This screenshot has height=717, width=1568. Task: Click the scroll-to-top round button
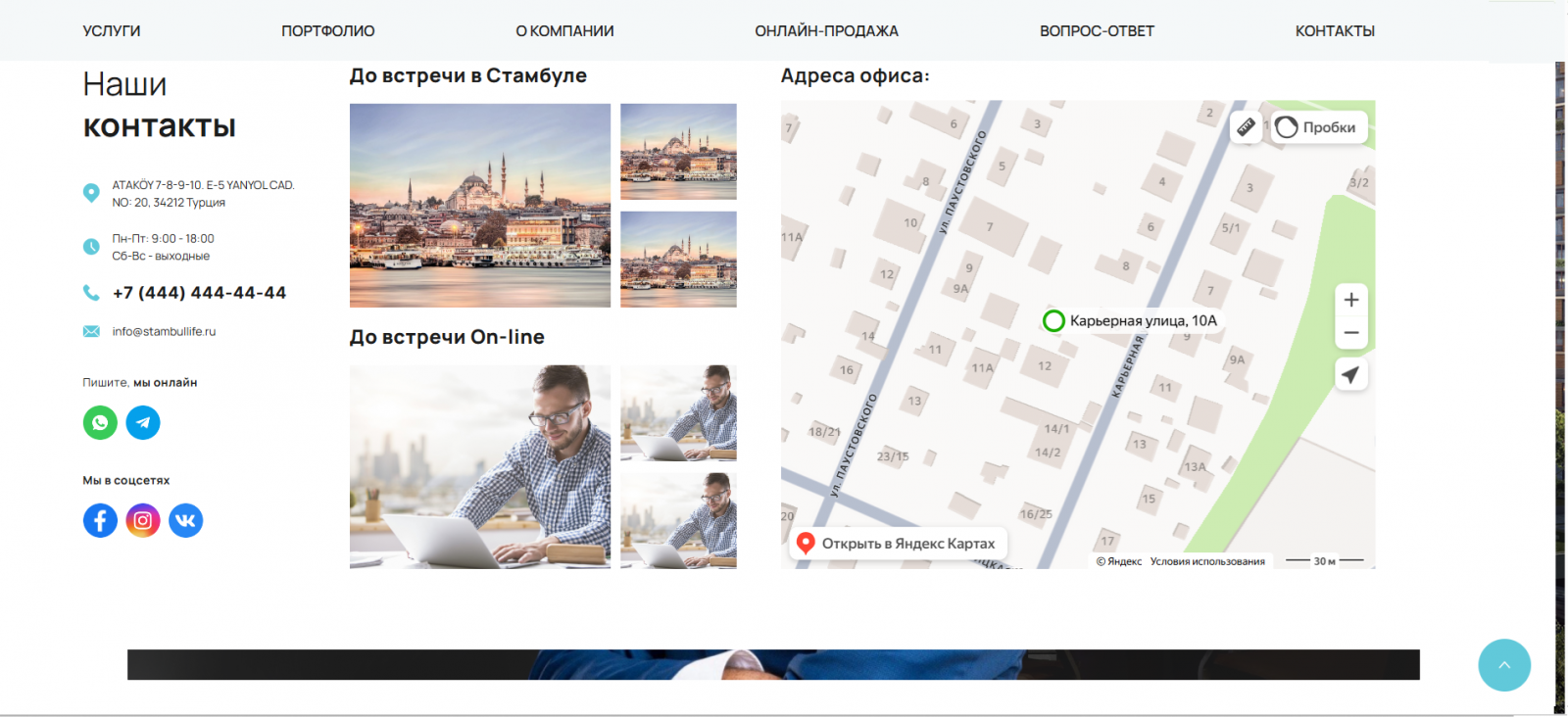tap(1503, 665)
